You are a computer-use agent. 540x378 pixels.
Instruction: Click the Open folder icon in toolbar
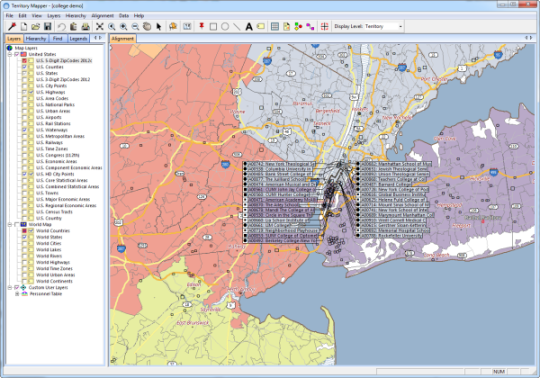click(35, 27)
